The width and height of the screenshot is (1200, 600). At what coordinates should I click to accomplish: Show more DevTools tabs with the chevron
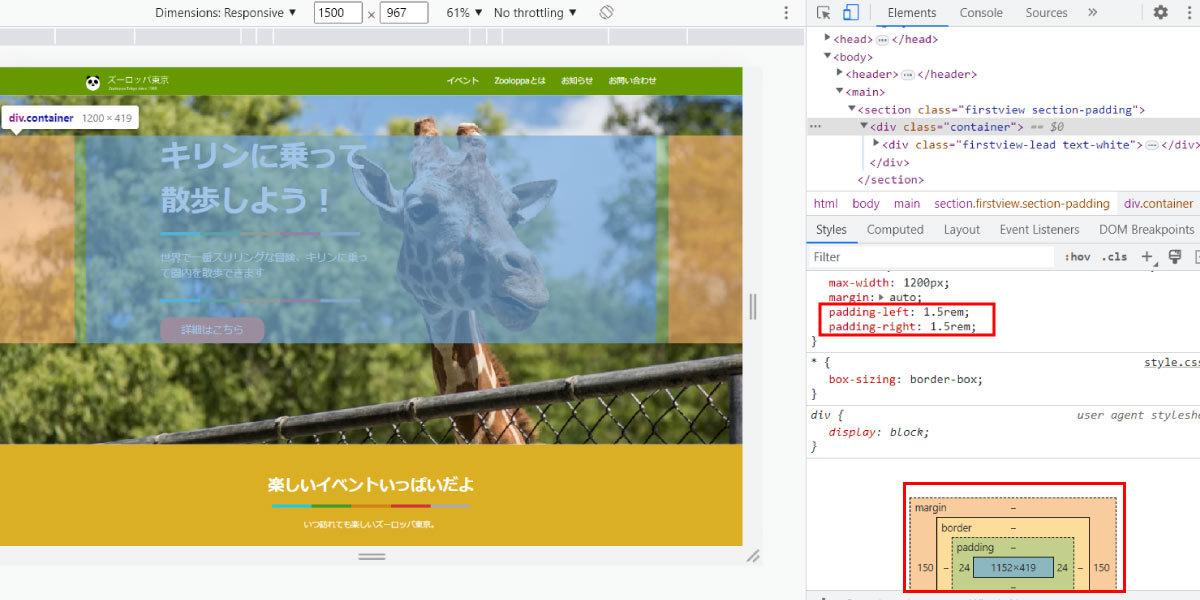point(1092,13)
